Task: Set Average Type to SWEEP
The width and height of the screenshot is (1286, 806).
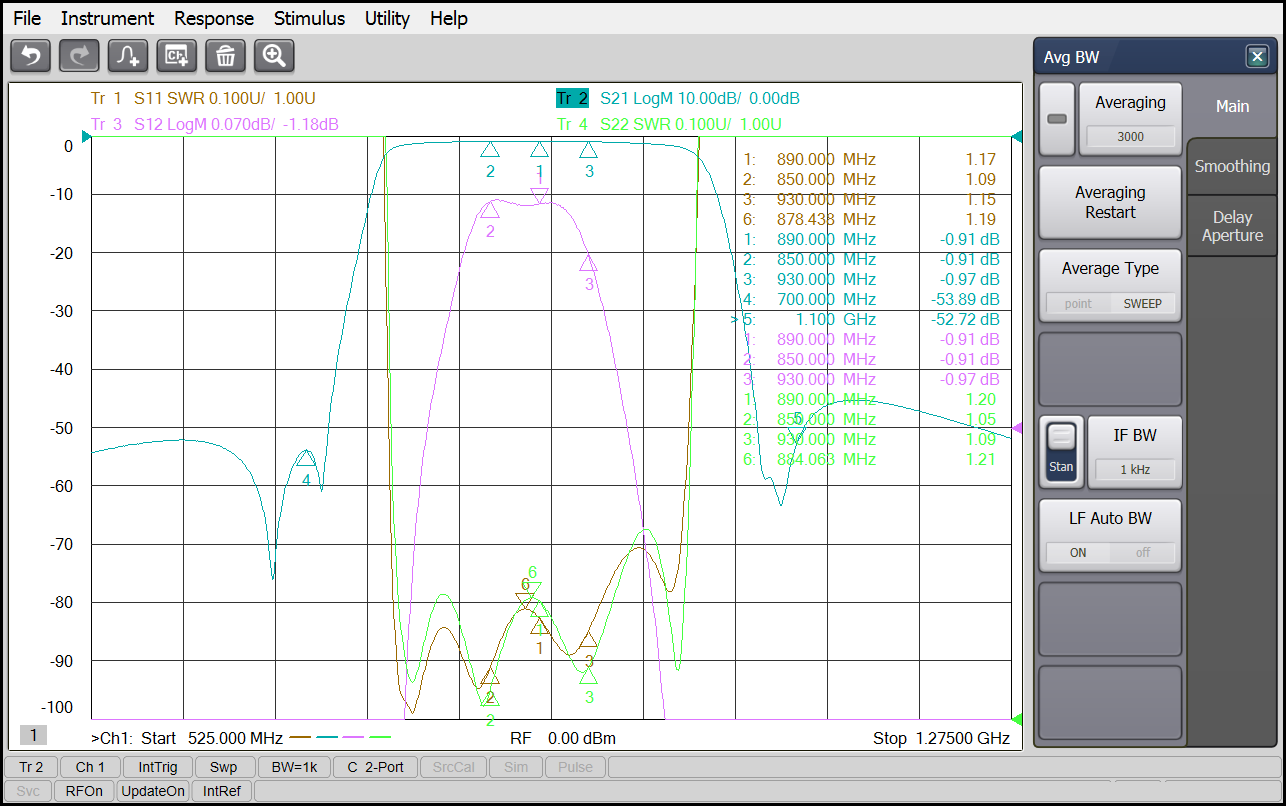Action: tap(1143, 303)
